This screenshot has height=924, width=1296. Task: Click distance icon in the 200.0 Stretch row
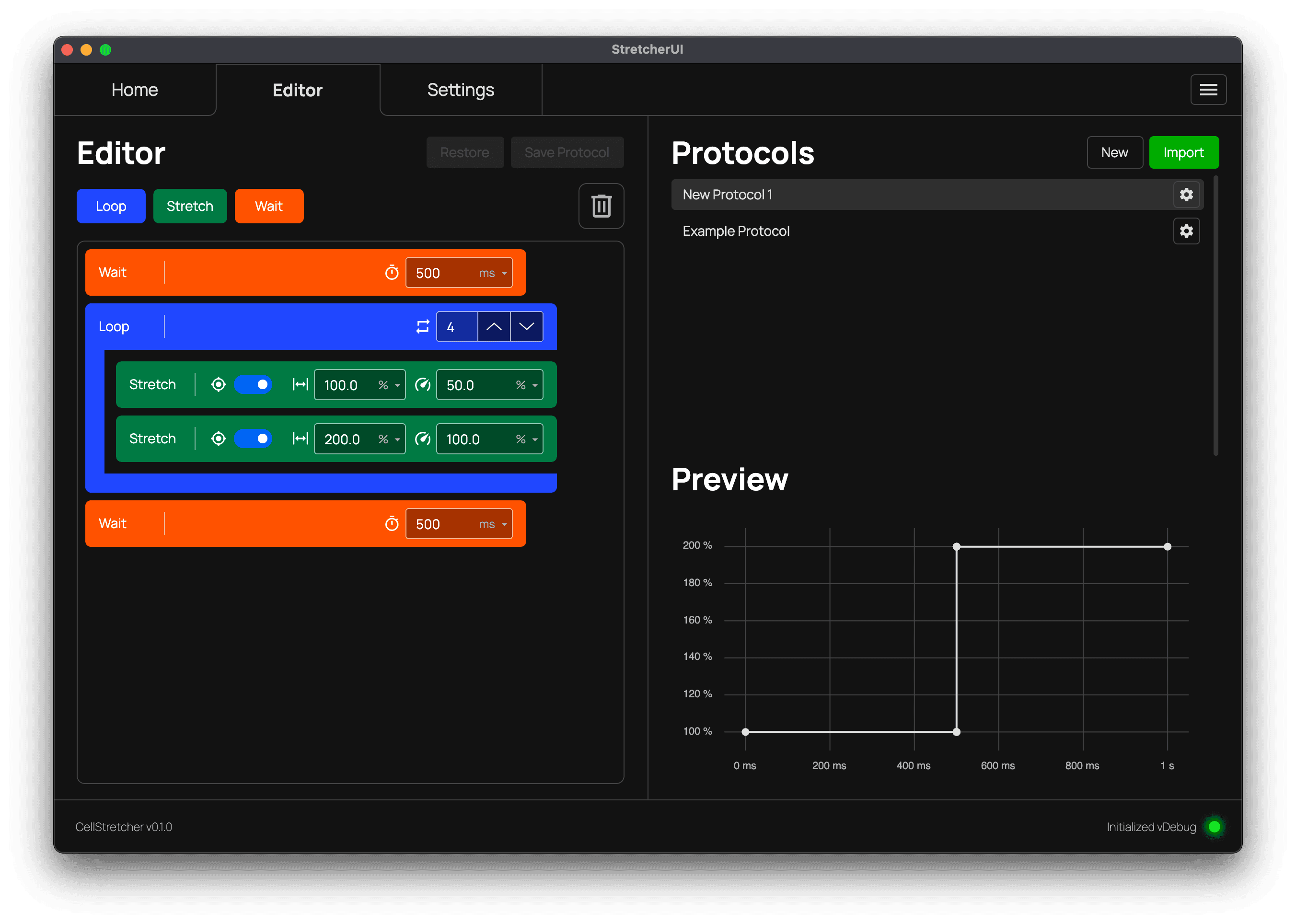(x=300, y=439)
